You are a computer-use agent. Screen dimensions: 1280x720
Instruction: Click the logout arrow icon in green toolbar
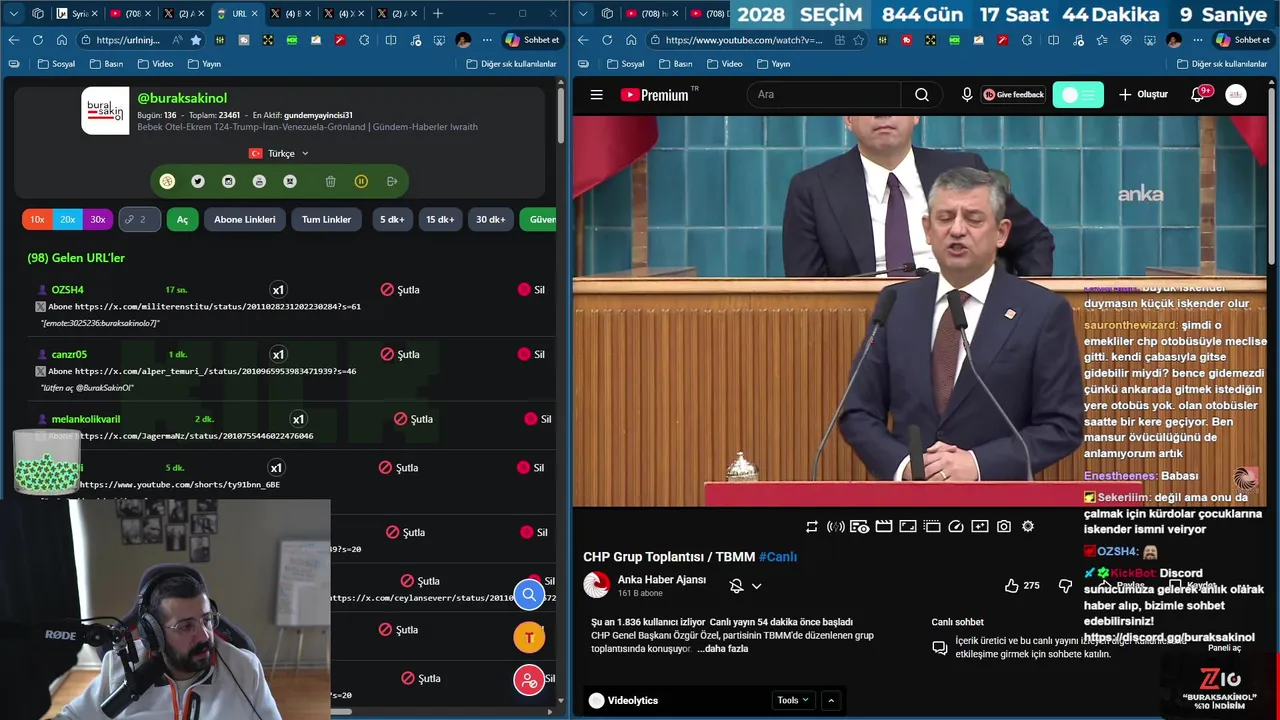pyautogui.click(x=392, y=181)
